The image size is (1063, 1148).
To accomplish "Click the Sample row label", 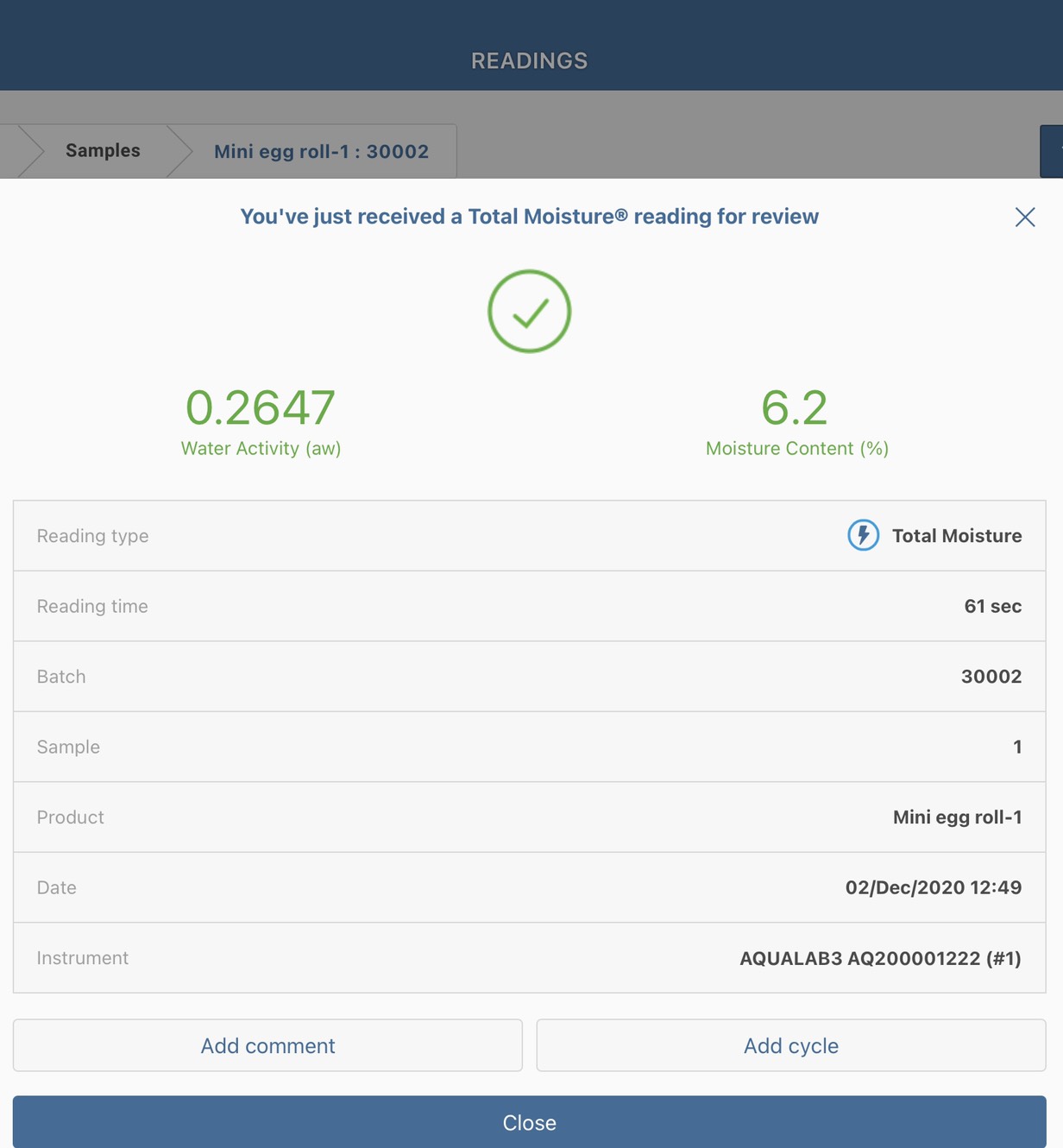I will [x=68, y=747].
